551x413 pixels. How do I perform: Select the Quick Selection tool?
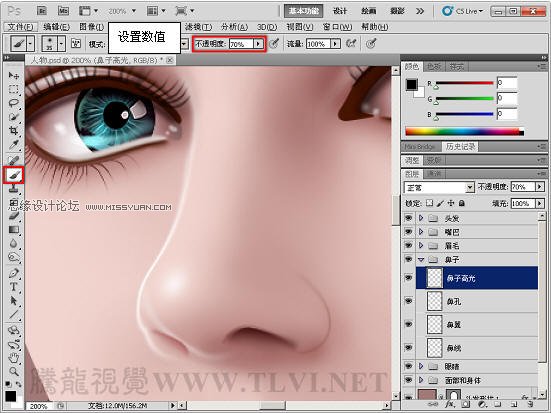click(x=14, y=117)
